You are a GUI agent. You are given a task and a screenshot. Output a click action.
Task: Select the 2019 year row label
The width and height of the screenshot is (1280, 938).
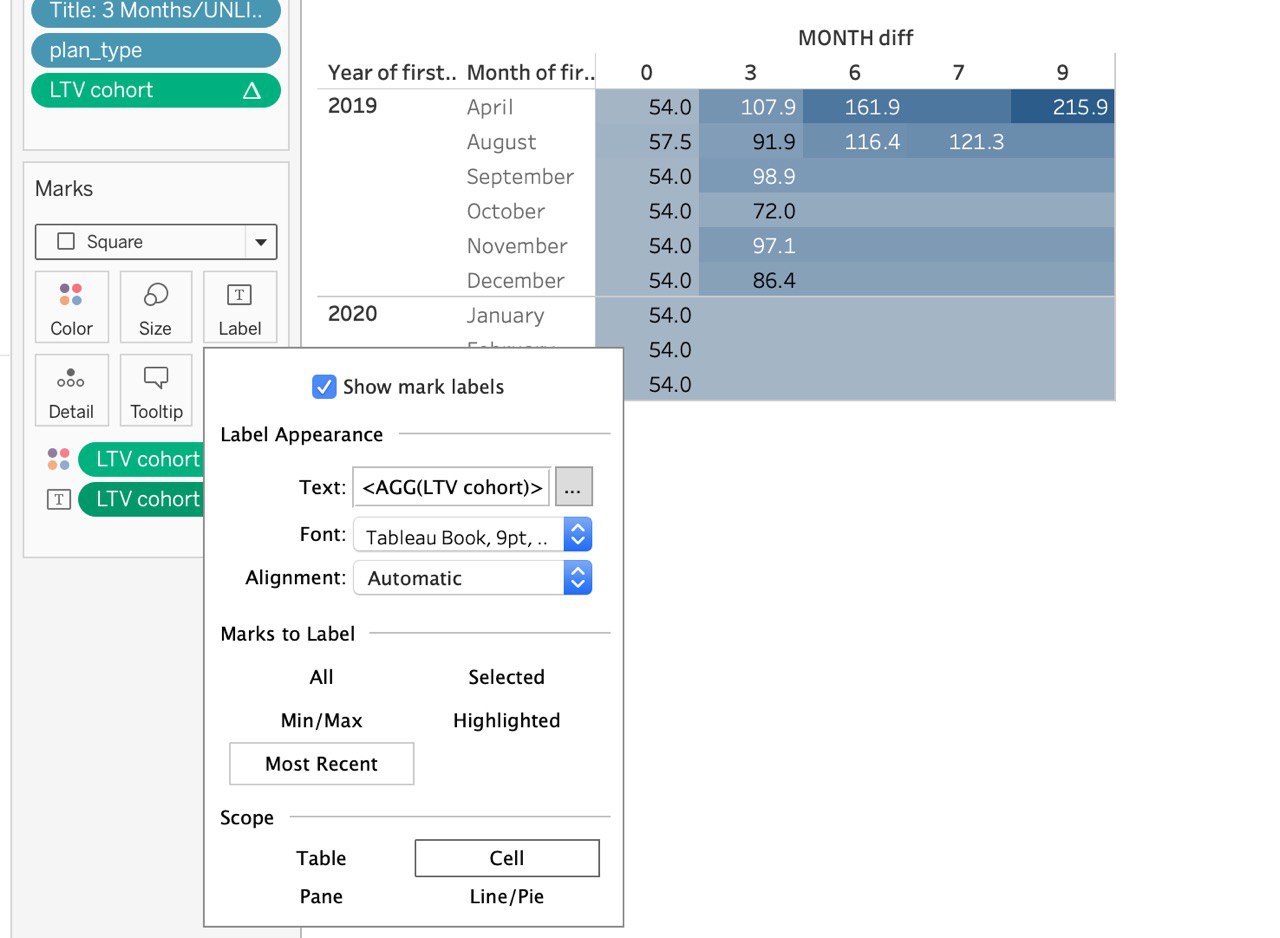point(352,106)
